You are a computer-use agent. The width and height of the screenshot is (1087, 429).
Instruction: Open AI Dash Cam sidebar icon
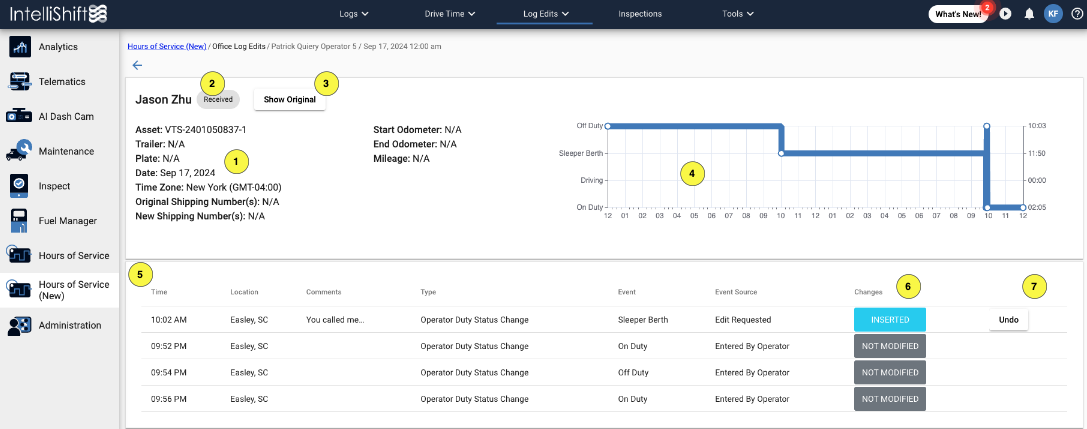(x=19, y=116)
